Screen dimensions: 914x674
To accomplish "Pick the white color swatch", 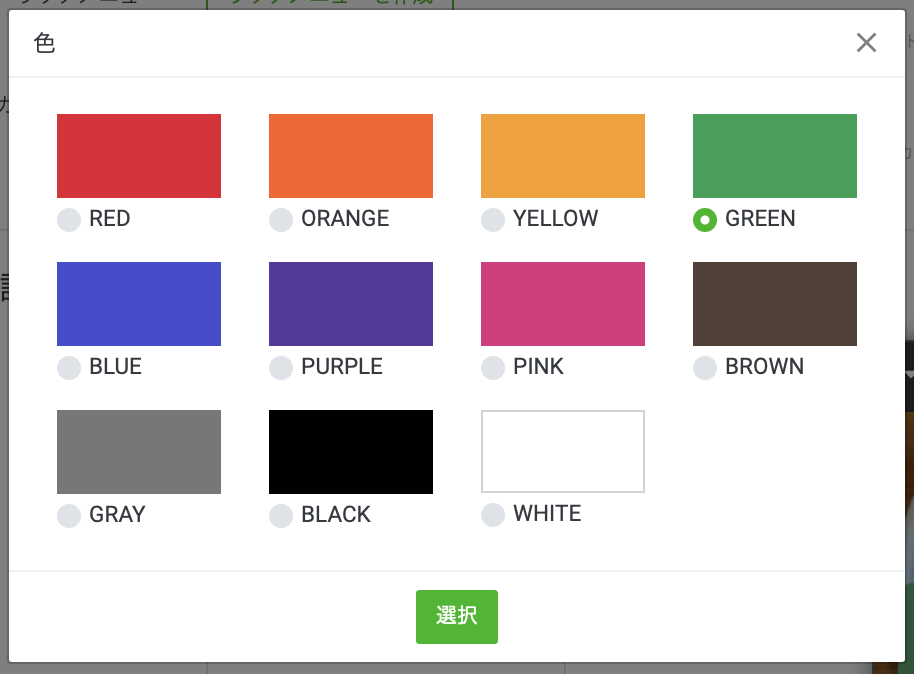I will pyautogui.click(x=563, y=452).
